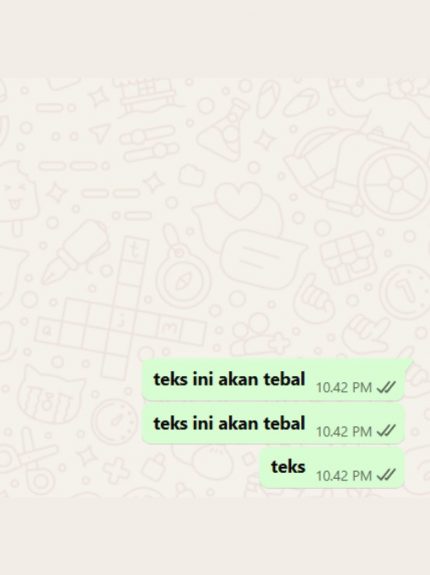This screenshot has height=575, width=430.
Task: Click the padlock doodle in chat background
Action: click(x=154, y=466)
